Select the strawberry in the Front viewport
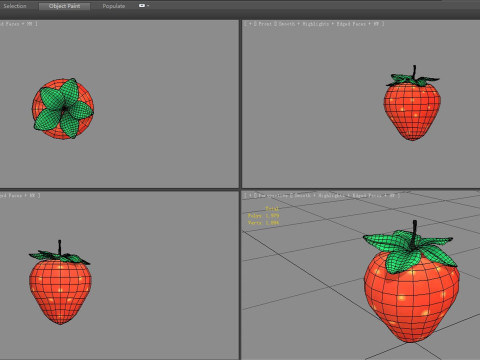The image size is (480, 360). coord(412,107)
